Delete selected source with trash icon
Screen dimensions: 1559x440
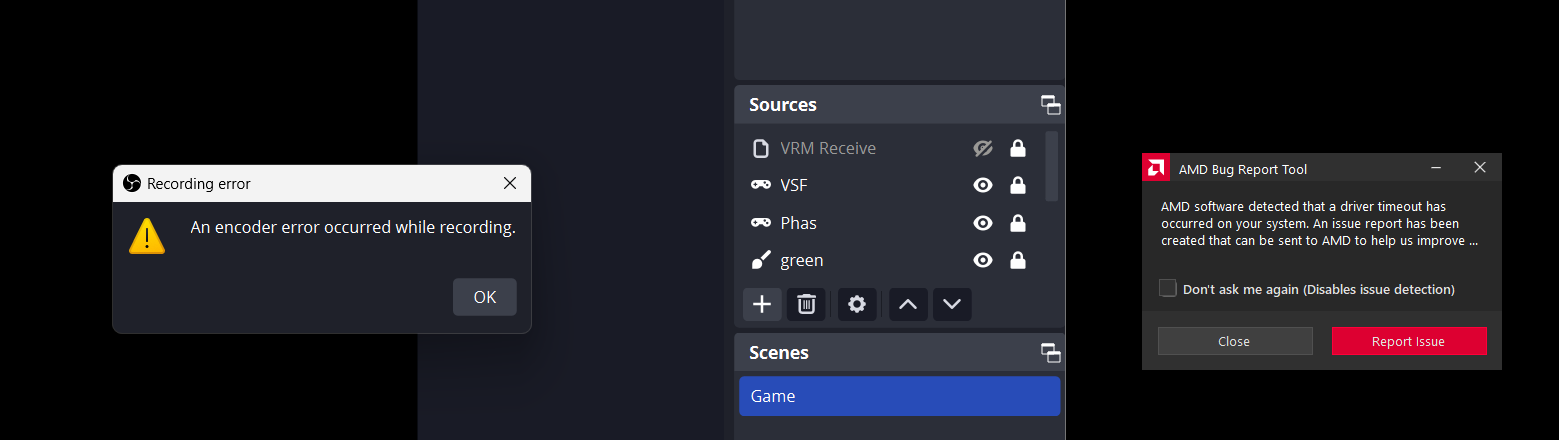tap(807, 304)
